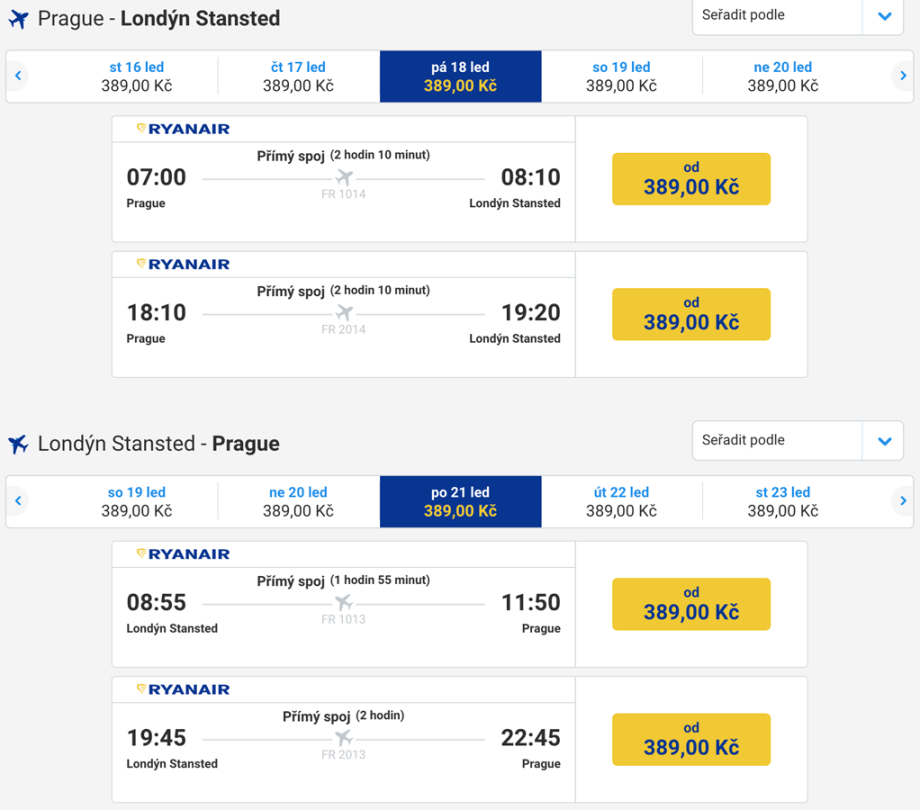Click the plane icon above flight FR 1014
This screenshot has width=920, height=810.
344,177
